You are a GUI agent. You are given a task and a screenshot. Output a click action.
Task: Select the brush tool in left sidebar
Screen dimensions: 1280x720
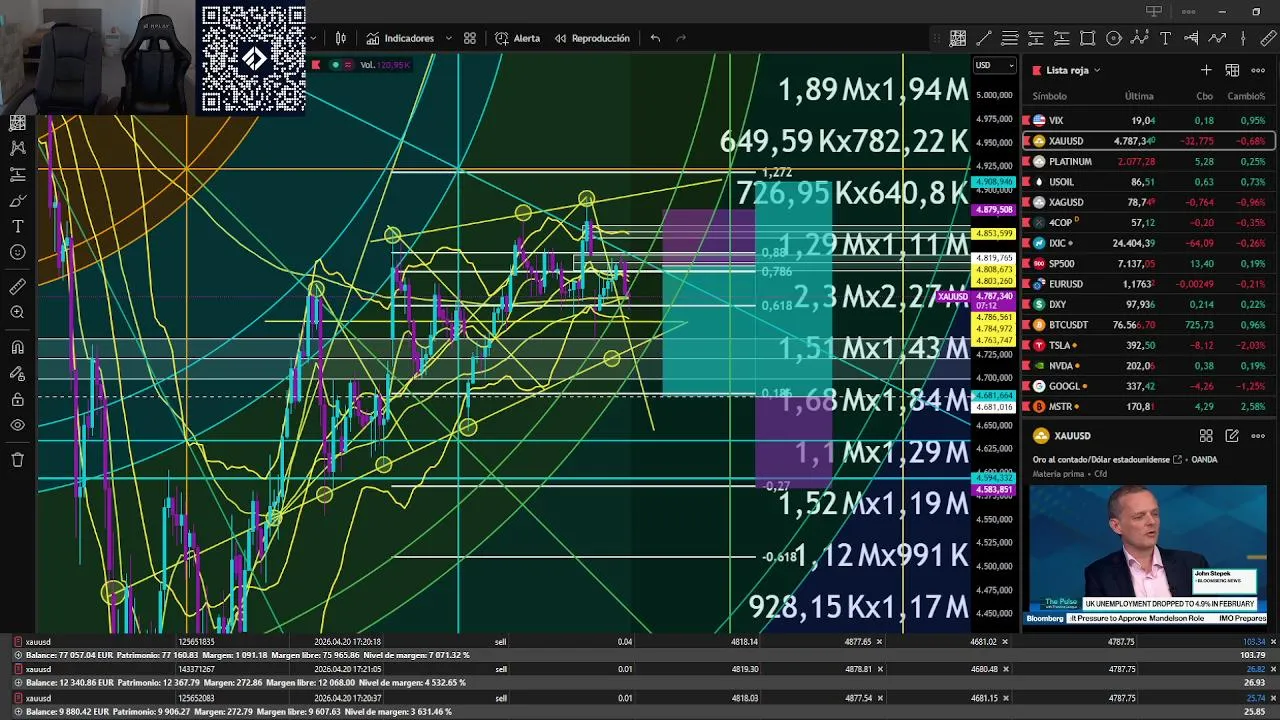pos(17,200)
